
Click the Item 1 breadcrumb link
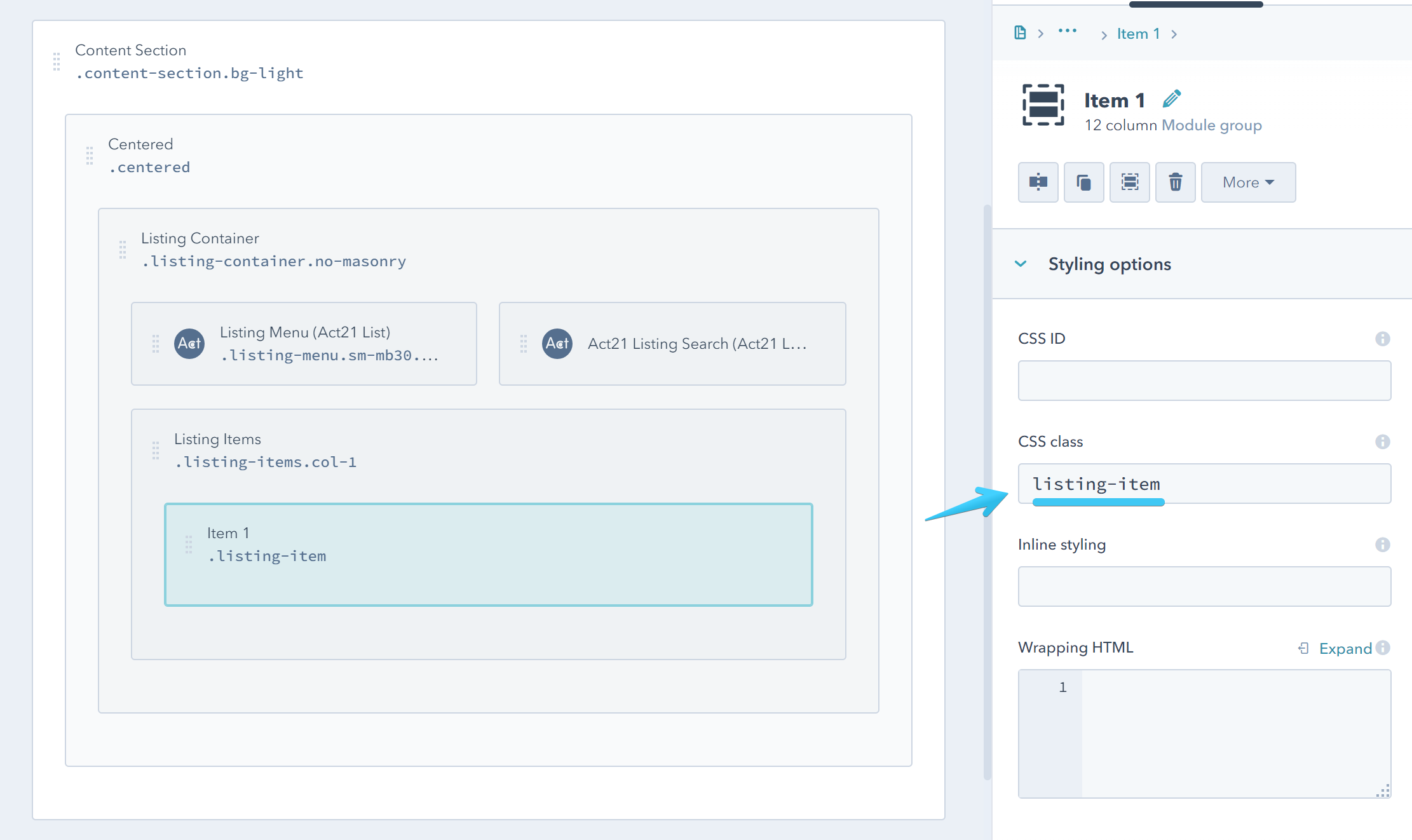1138,34
